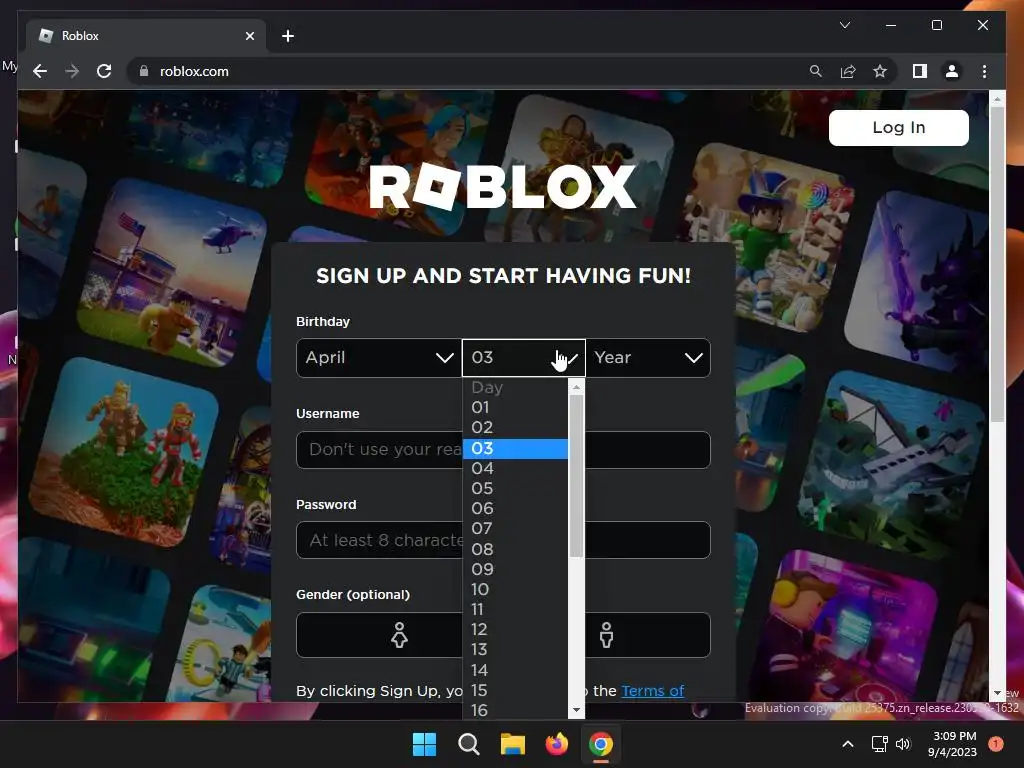1024x768 pixels.
Task: Bookmark this tab with the star icon
Action: 880,71
